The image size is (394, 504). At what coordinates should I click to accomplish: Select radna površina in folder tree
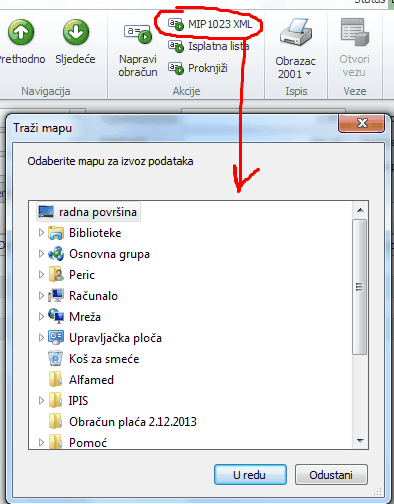click(x=88, y=212)
